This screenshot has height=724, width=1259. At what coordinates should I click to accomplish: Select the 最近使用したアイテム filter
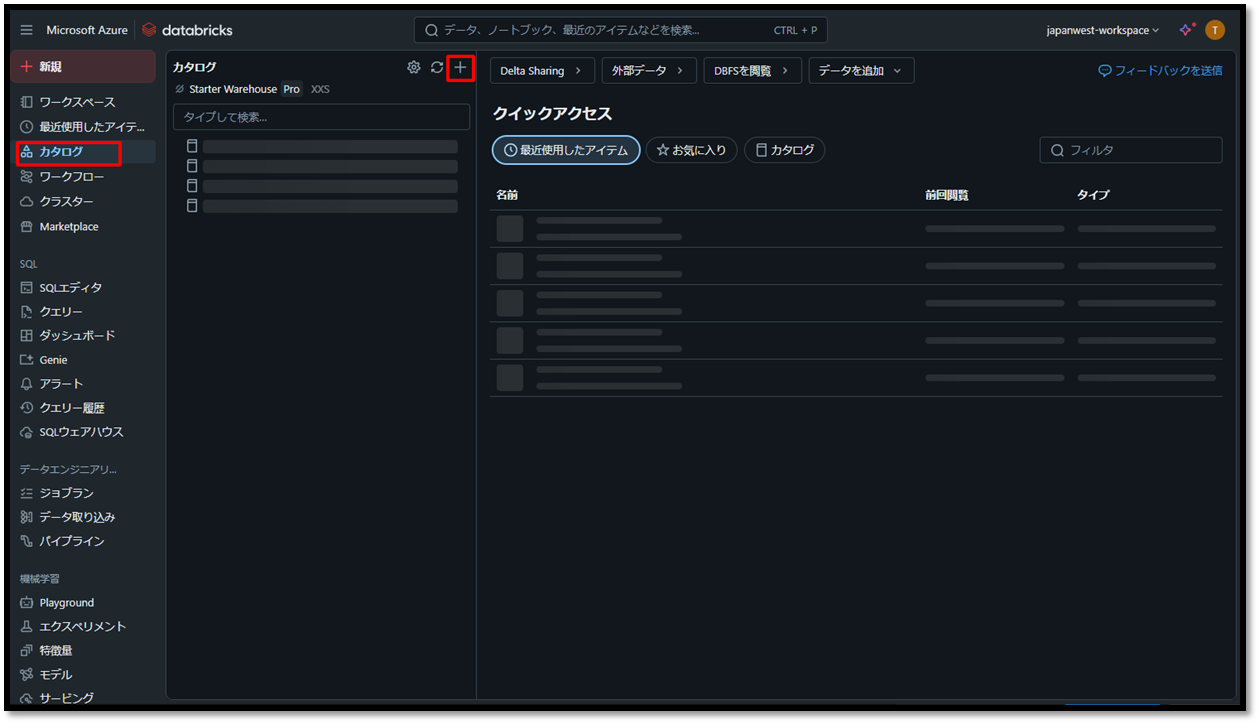pos(566,150)
